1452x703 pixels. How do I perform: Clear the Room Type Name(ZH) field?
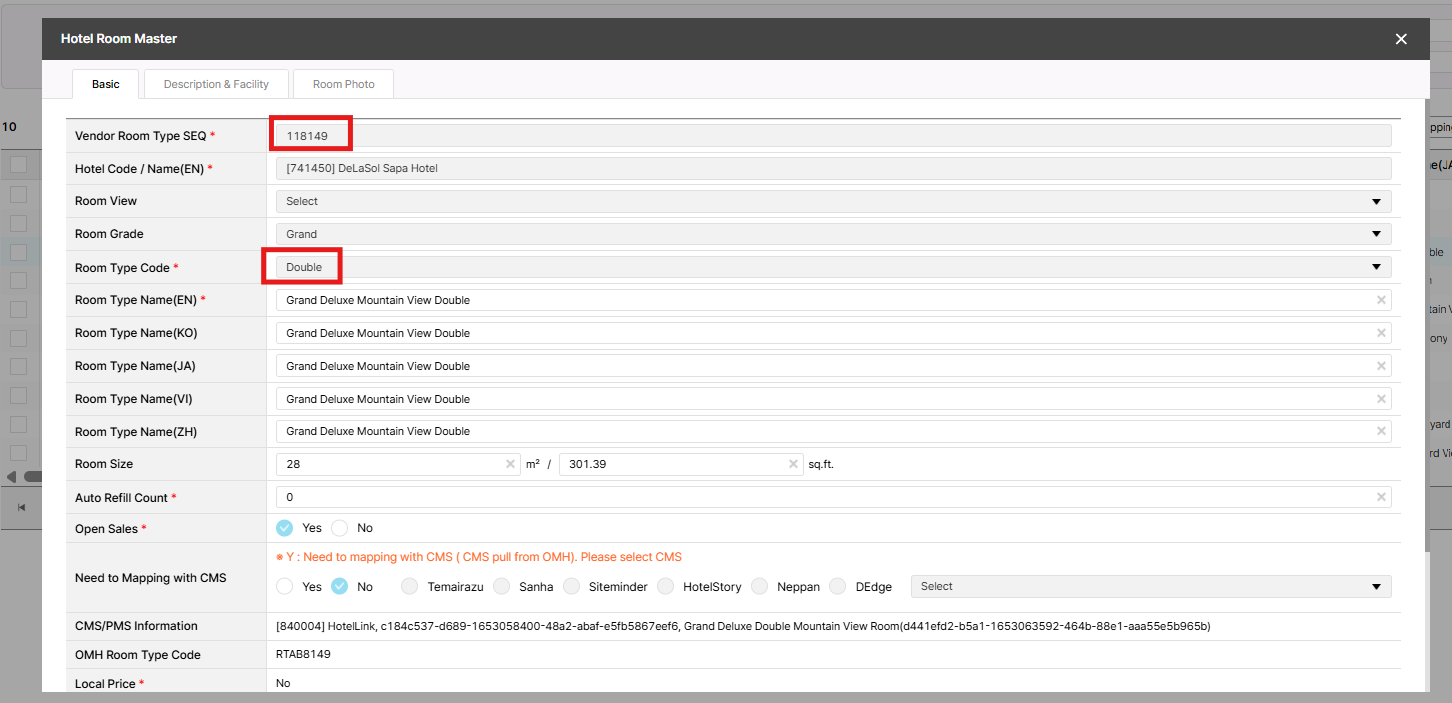tap(1381, 431)
